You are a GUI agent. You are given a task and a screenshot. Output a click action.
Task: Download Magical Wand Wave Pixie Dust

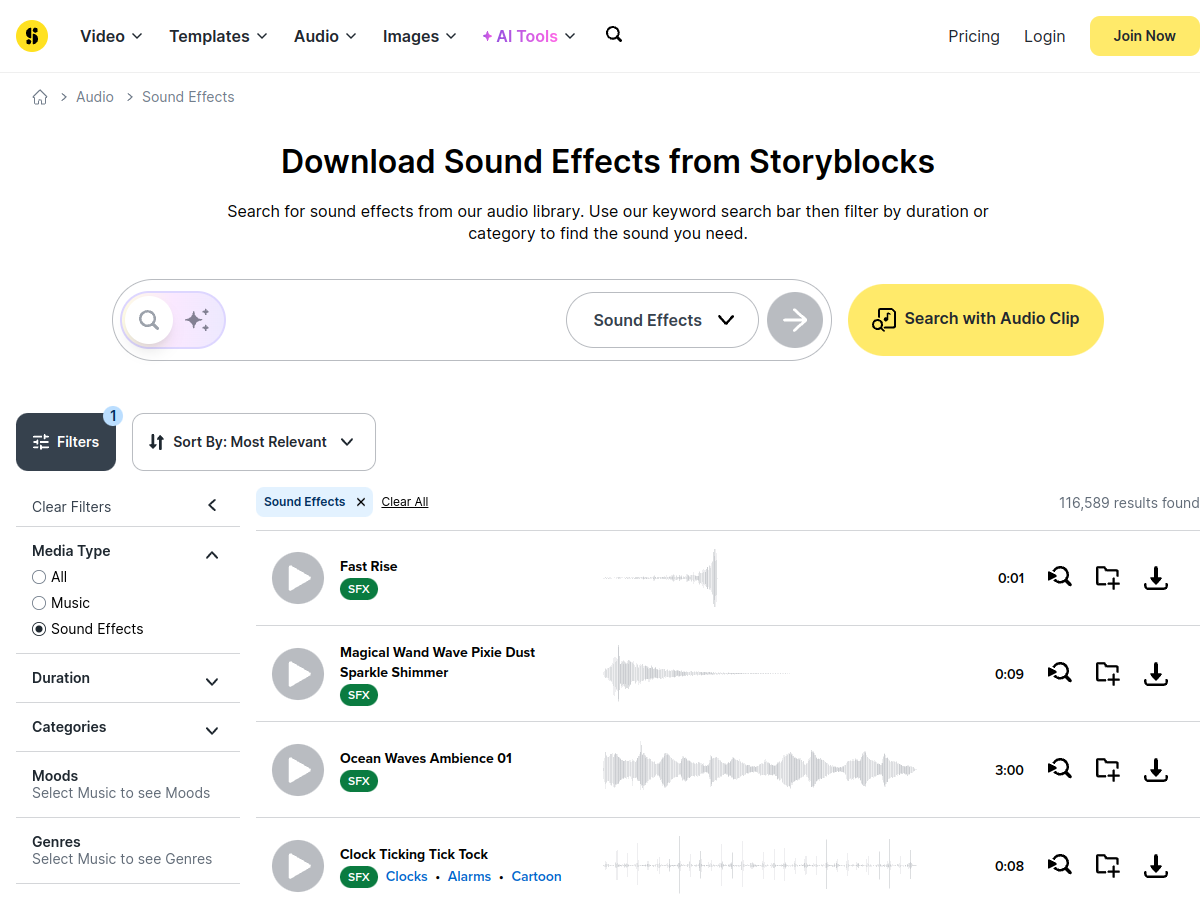[1156, 674]
